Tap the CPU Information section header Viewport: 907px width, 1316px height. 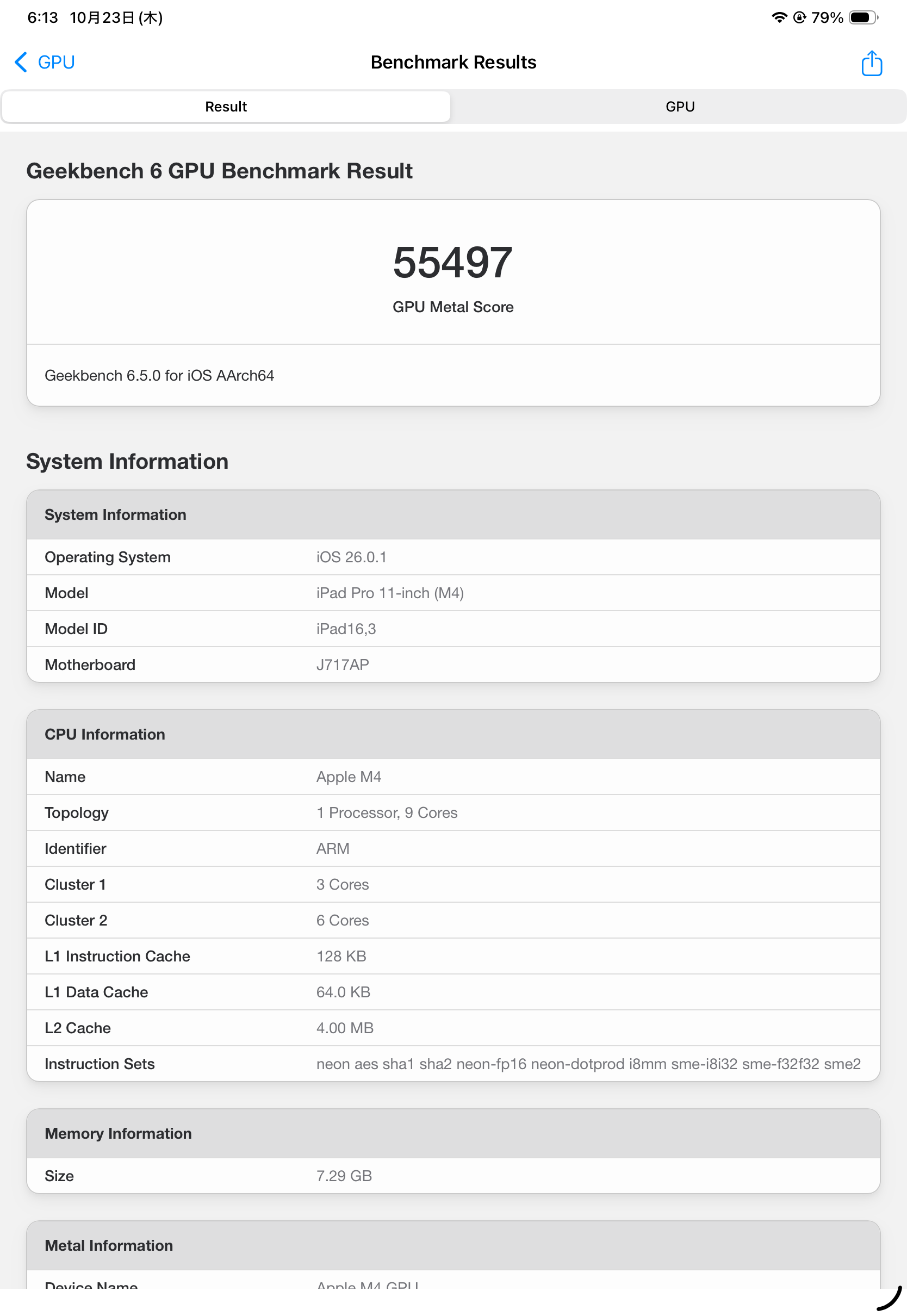(105, 734)
